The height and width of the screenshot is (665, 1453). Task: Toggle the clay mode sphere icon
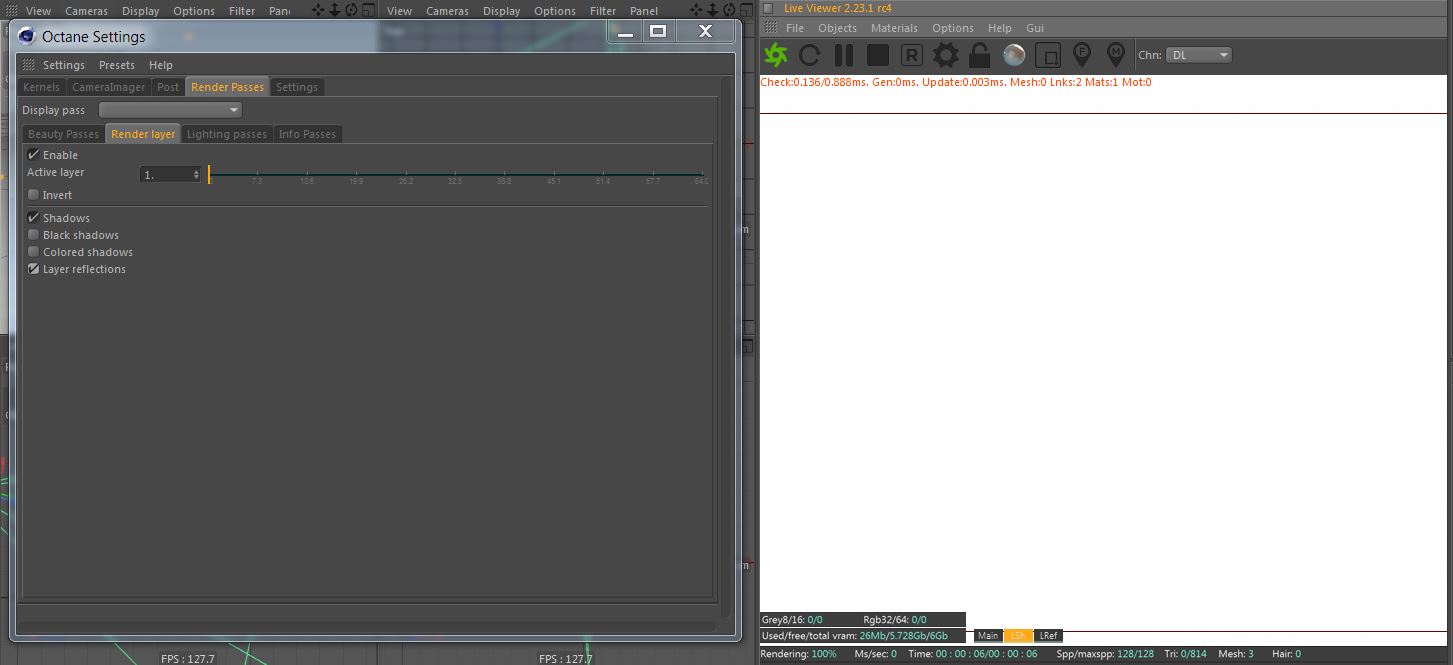(1013, 55)
